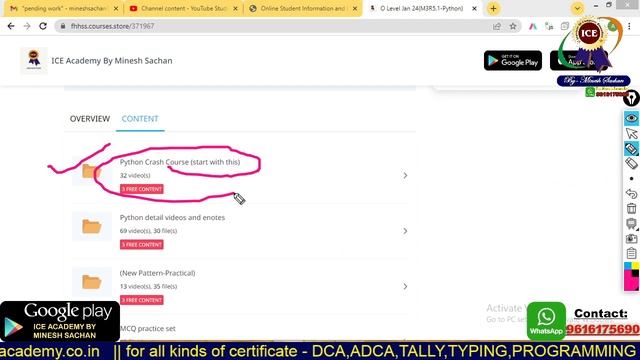The height and width of the screenshot is (360, 640).
Task: Go back to the previous page
Action: pyautogui.click(x=11, y=26)
